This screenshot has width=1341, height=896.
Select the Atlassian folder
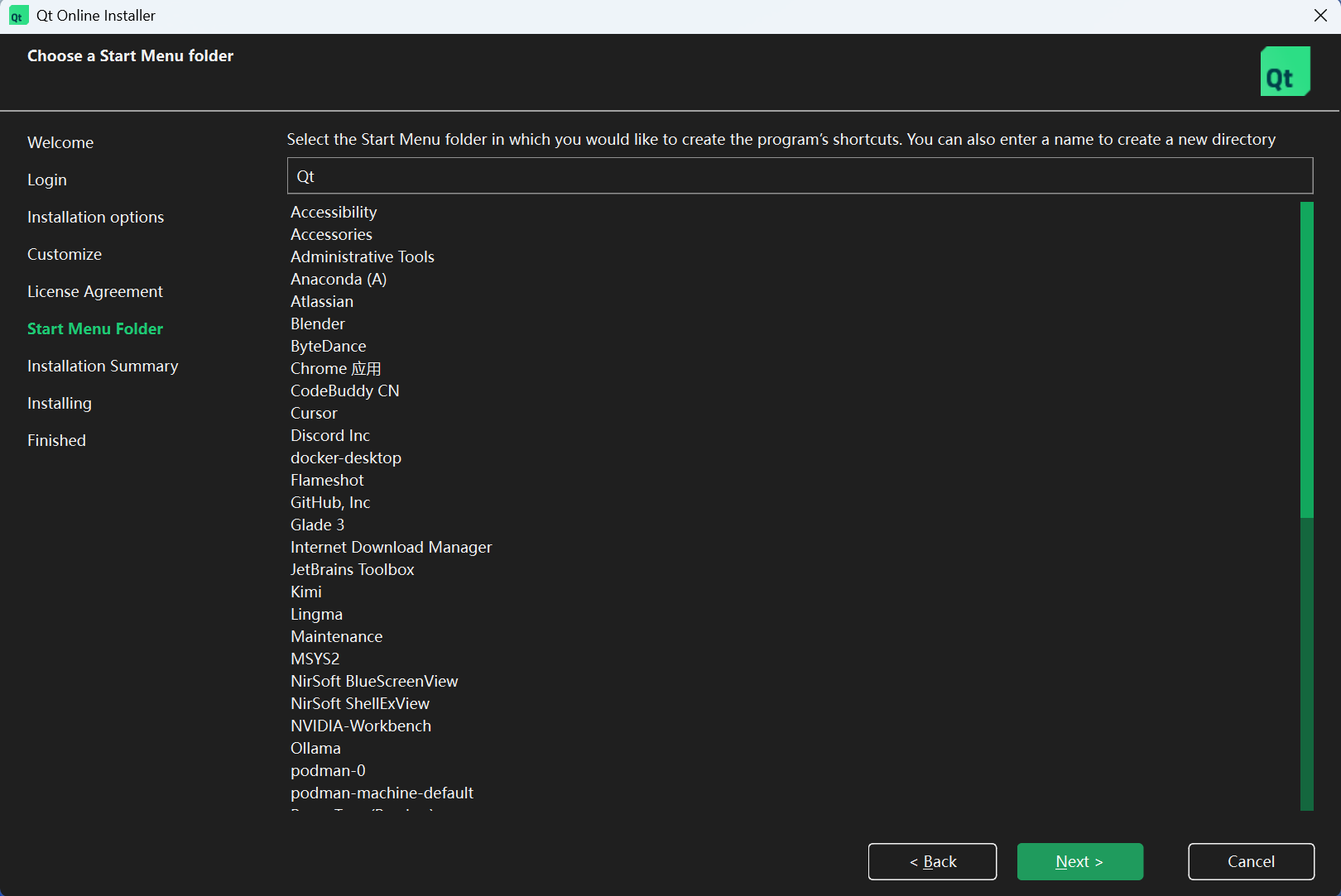pyautogui.click(x=322, y=301)
